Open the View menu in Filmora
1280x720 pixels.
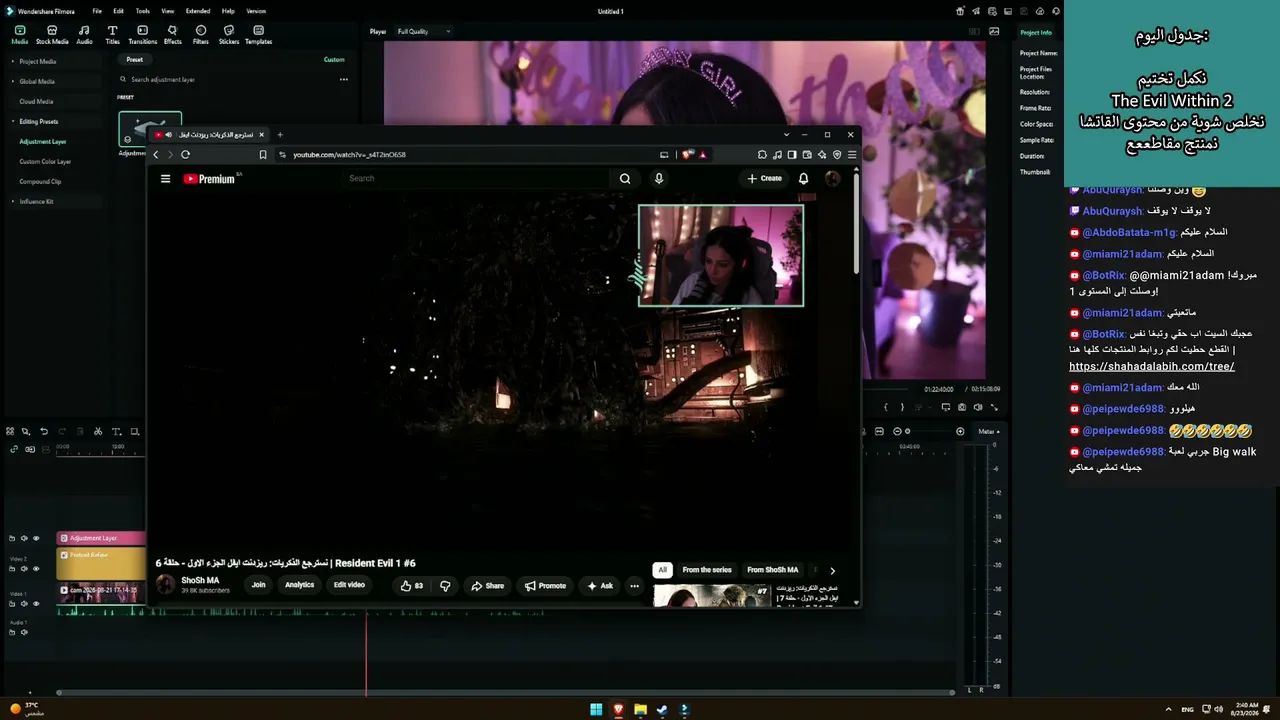point(167,11)
